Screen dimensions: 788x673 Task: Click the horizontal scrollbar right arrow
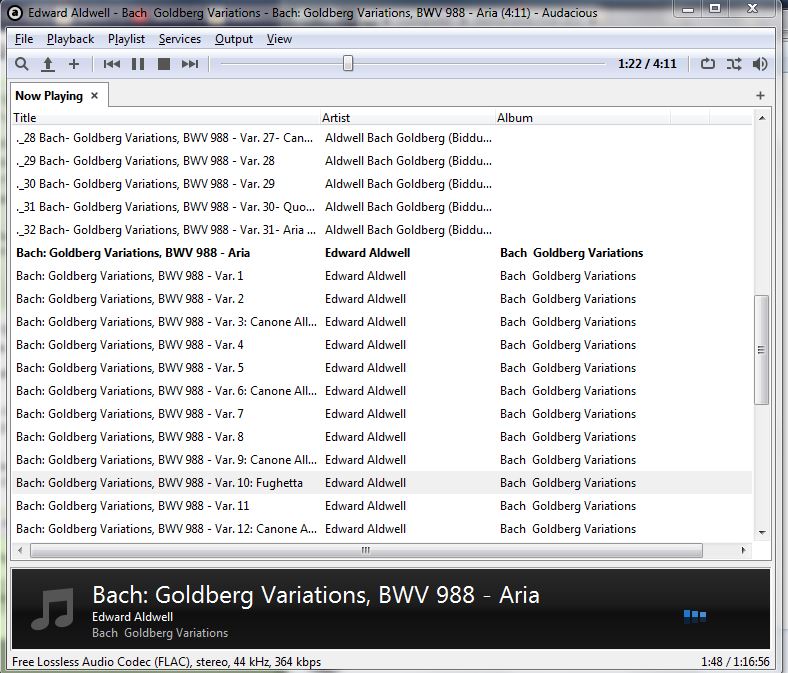(x=743, y=550)
